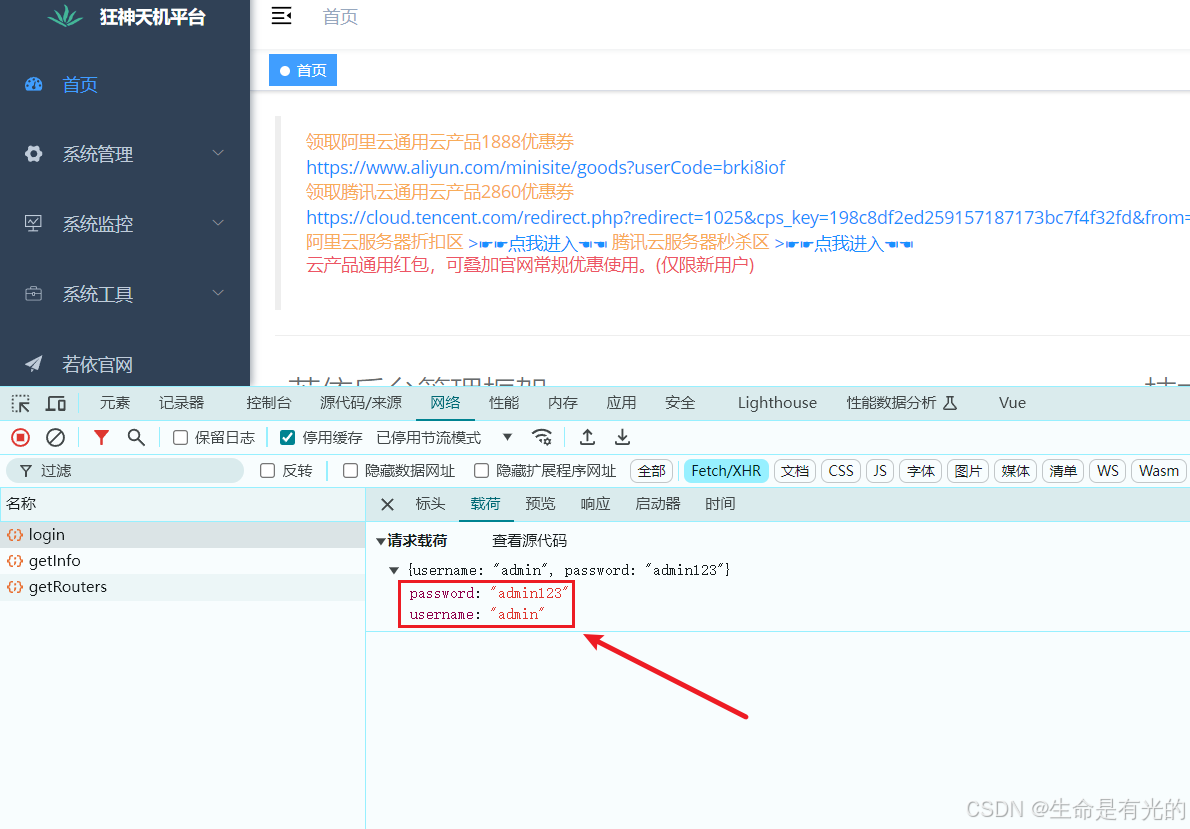Switch to 时间 request tab
Image resolution: width=1190 pixels, height=829 pixels.
coord(720,504)
